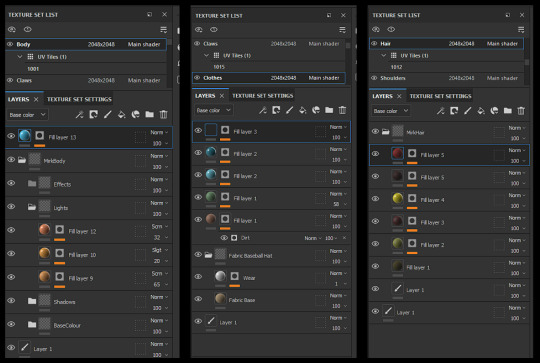Add a paint layer in the left panel
This screenshot has width=540, height=363.
(107, 114)
